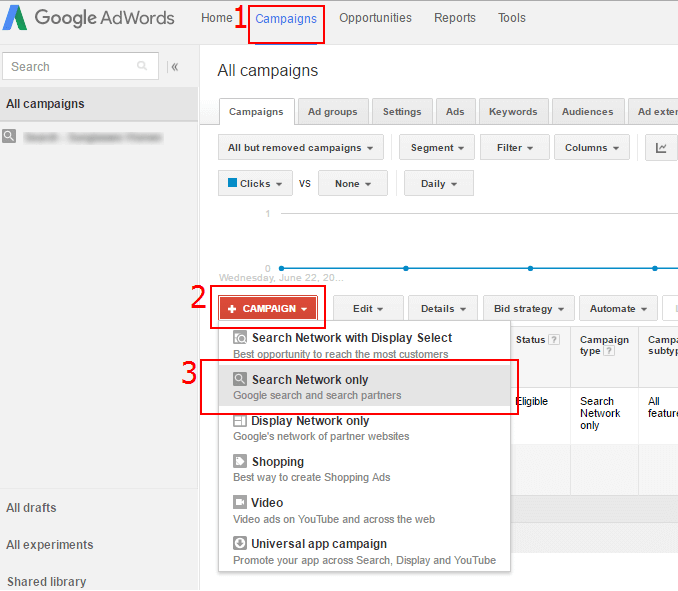The image size is (678, 591).
Task: Switch to the Settings tab
Action: click(x=402, y=112)
